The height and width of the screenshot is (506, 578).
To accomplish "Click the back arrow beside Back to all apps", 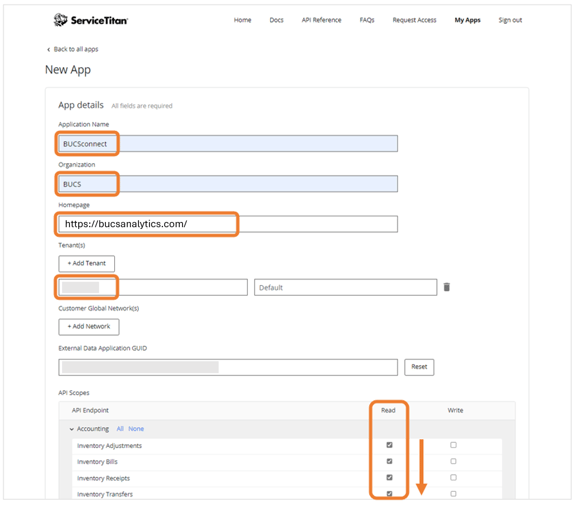I will 48,49.
